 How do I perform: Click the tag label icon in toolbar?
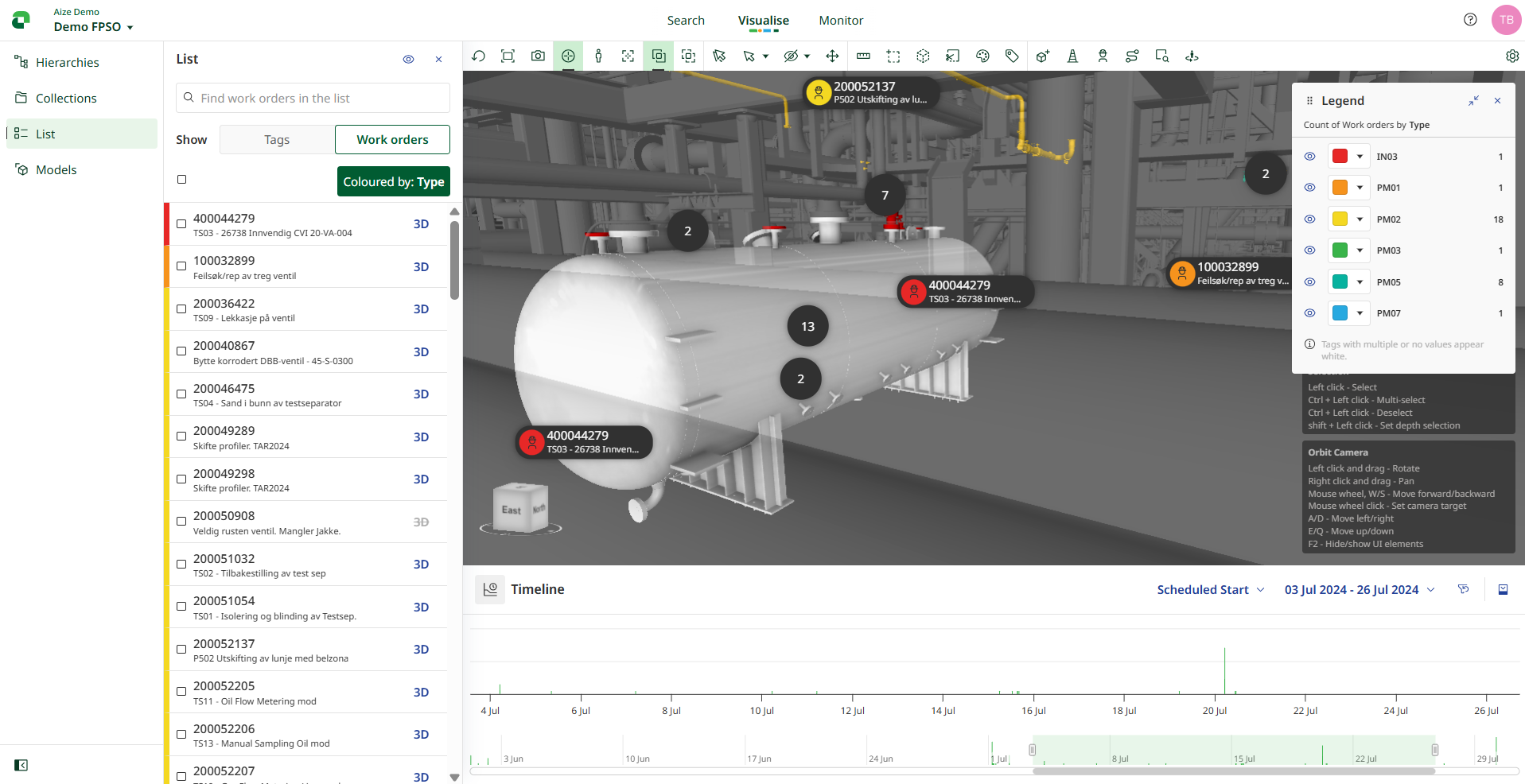click(x=1012, y=56)
